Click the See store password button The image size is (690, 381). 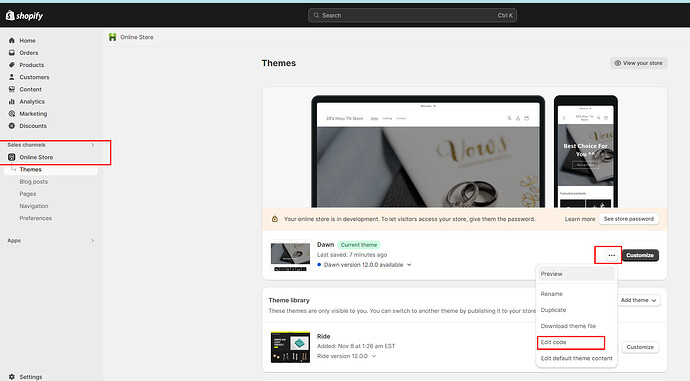(x=628, y=219)
